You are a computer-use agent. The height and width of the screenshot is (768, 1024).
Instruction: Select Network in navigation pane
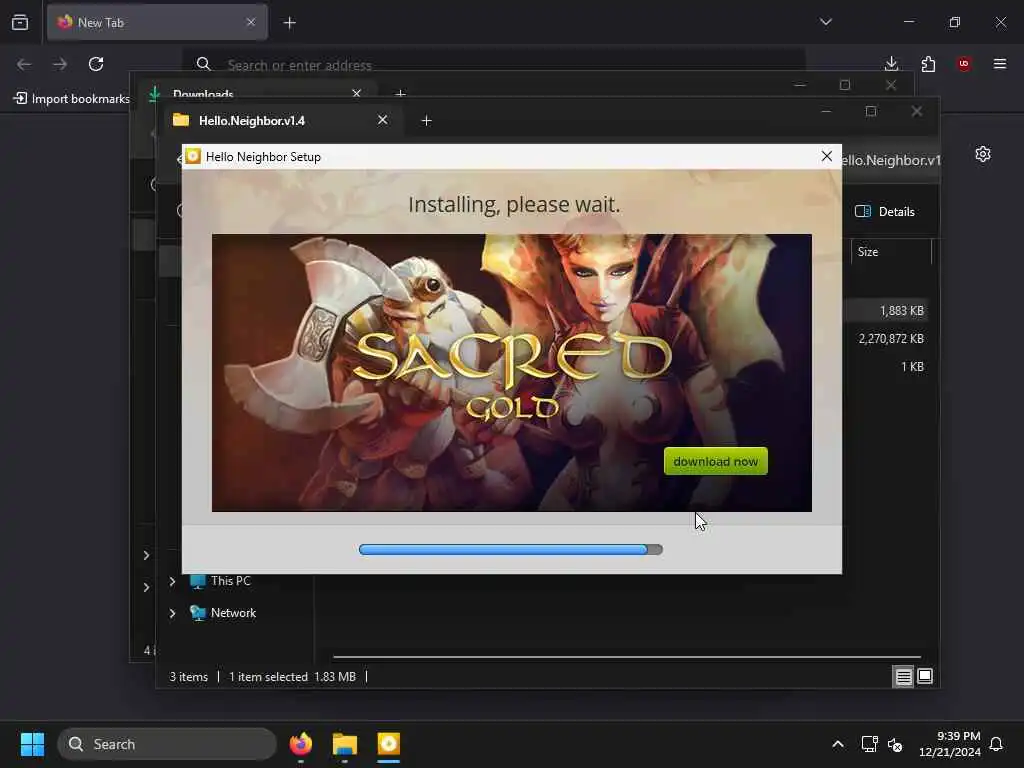[232, 613]
